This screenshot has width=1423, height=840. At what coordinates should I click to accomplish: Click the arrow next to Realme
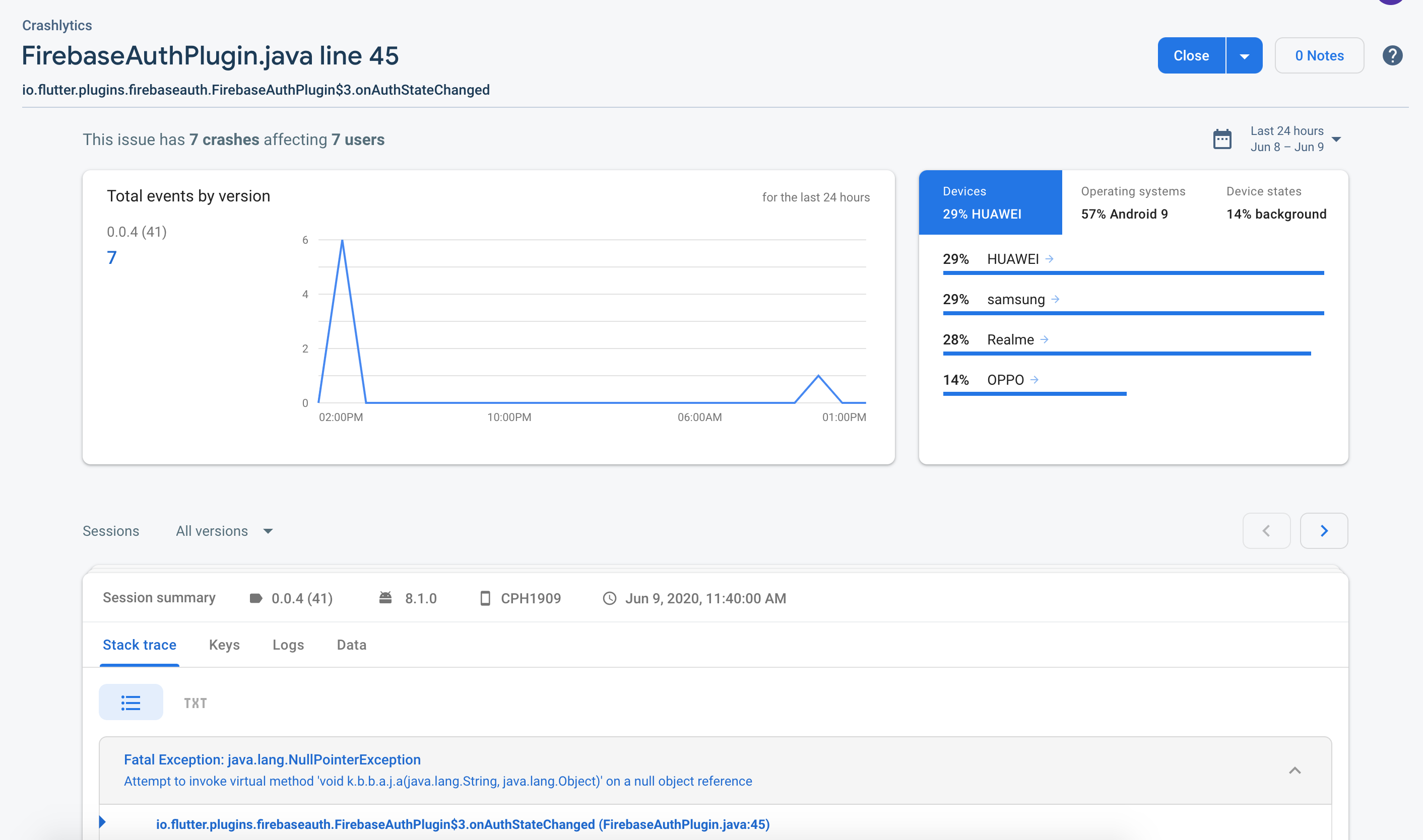(x=1044, y=339)
